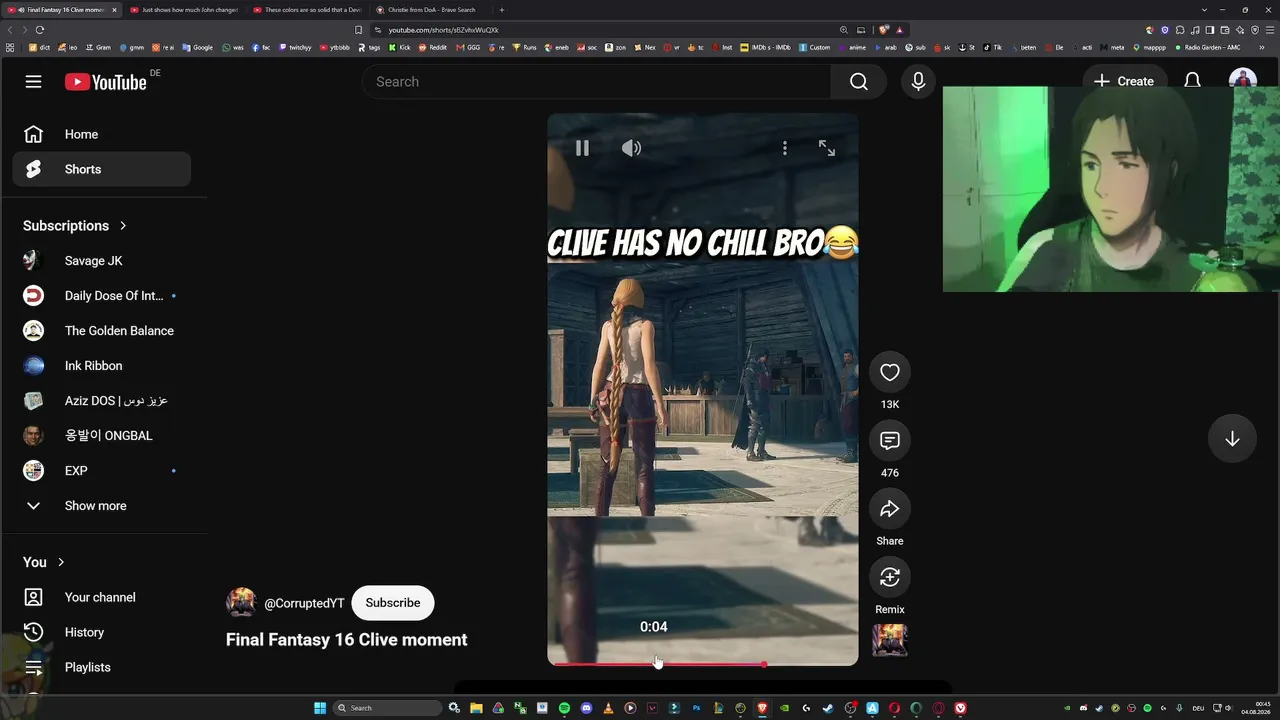This screenshot has height=720, width=1280.
Task: Open the Ink Ribbon subscription
Action: (101, 366)
